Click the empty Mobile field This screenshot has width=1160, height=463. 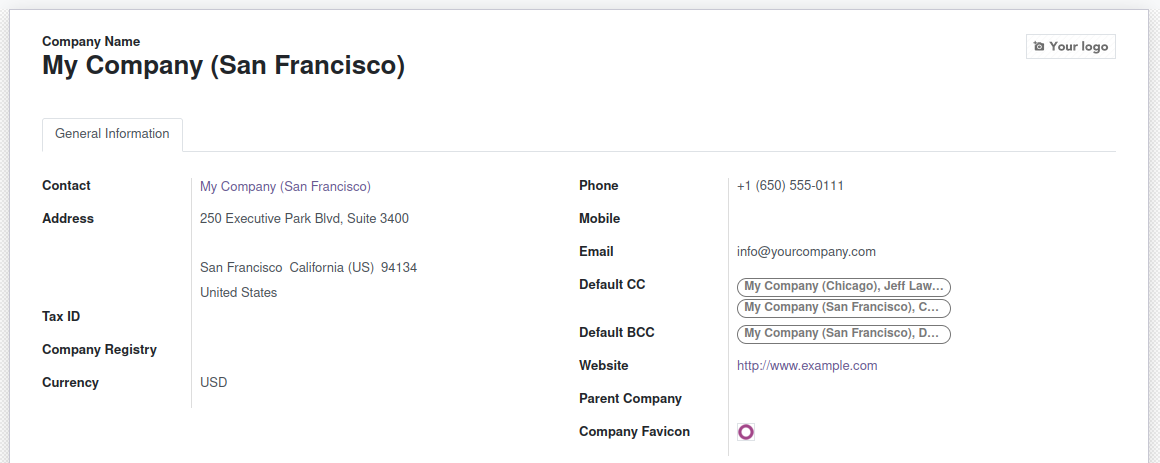click(x=922, y=219)
